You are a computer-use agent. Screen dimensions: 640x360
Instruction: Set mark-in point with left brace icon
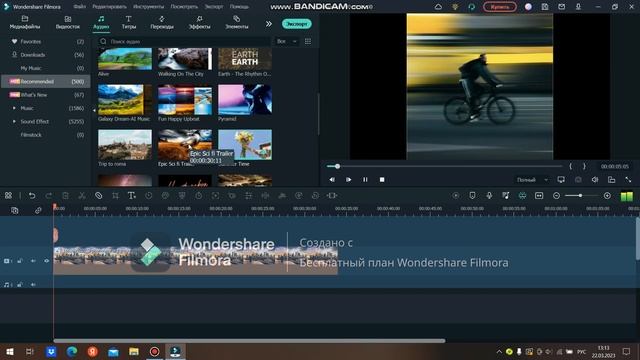coord(571,166)
